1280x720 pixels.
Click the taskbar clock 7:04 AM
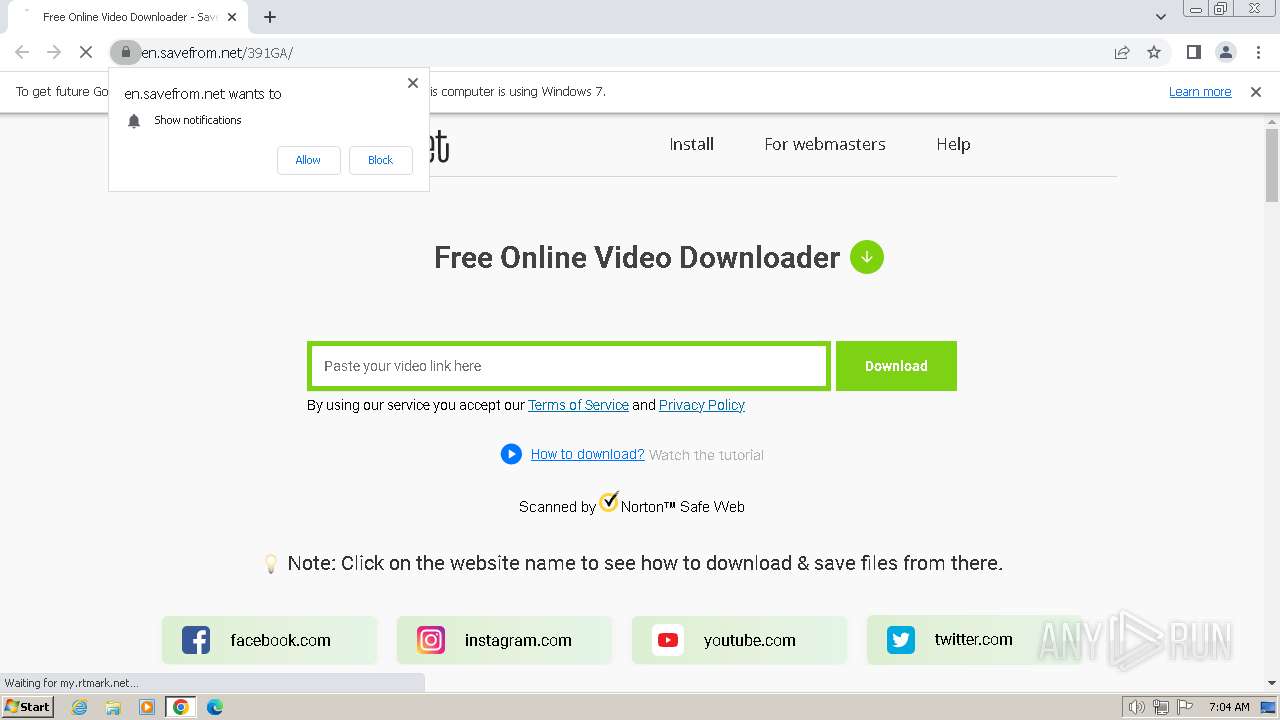(x=1229, y=707)
